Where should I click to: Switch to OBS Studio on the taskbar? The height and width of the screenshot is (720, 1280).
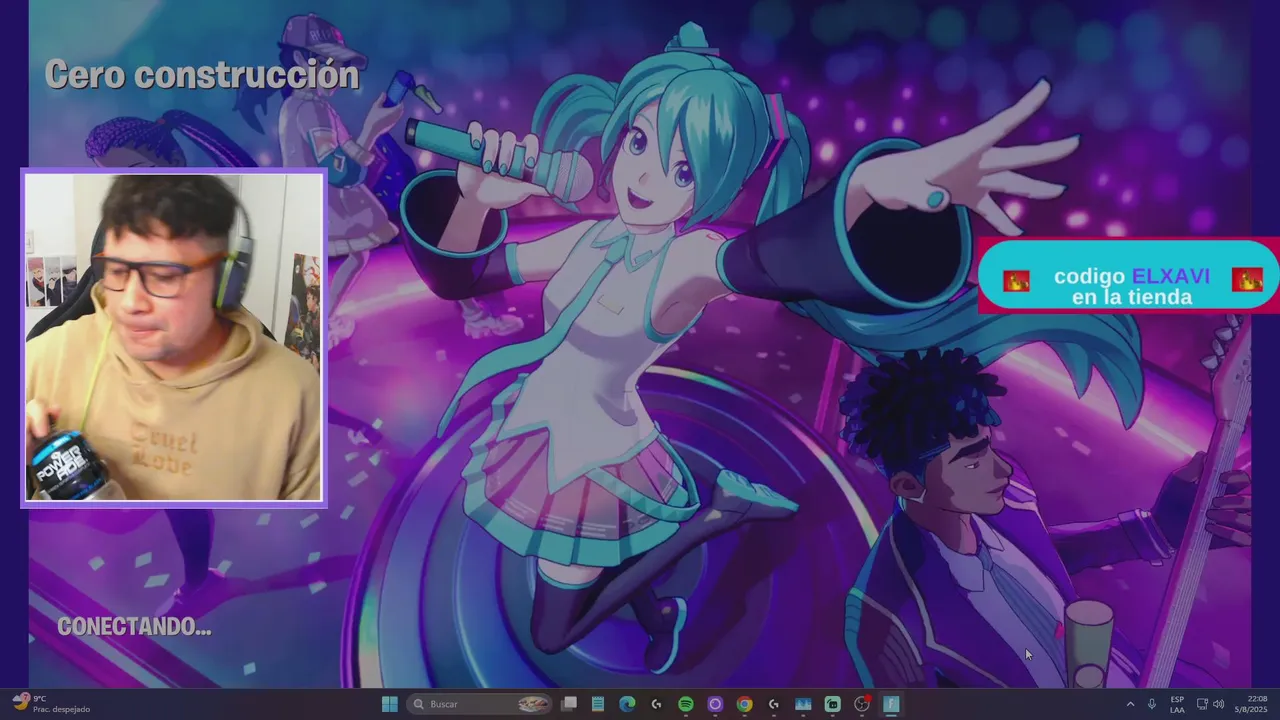click(x=862, y=704)
